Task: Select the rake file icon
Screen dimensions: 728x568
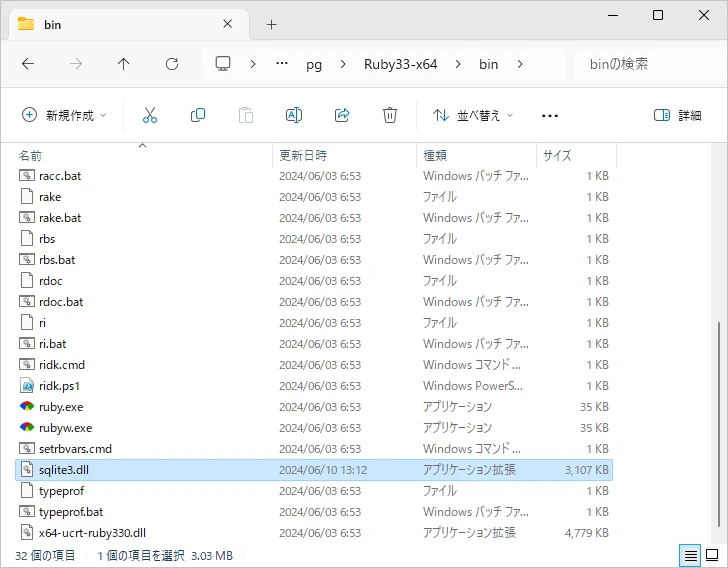Action: (27, 196)
